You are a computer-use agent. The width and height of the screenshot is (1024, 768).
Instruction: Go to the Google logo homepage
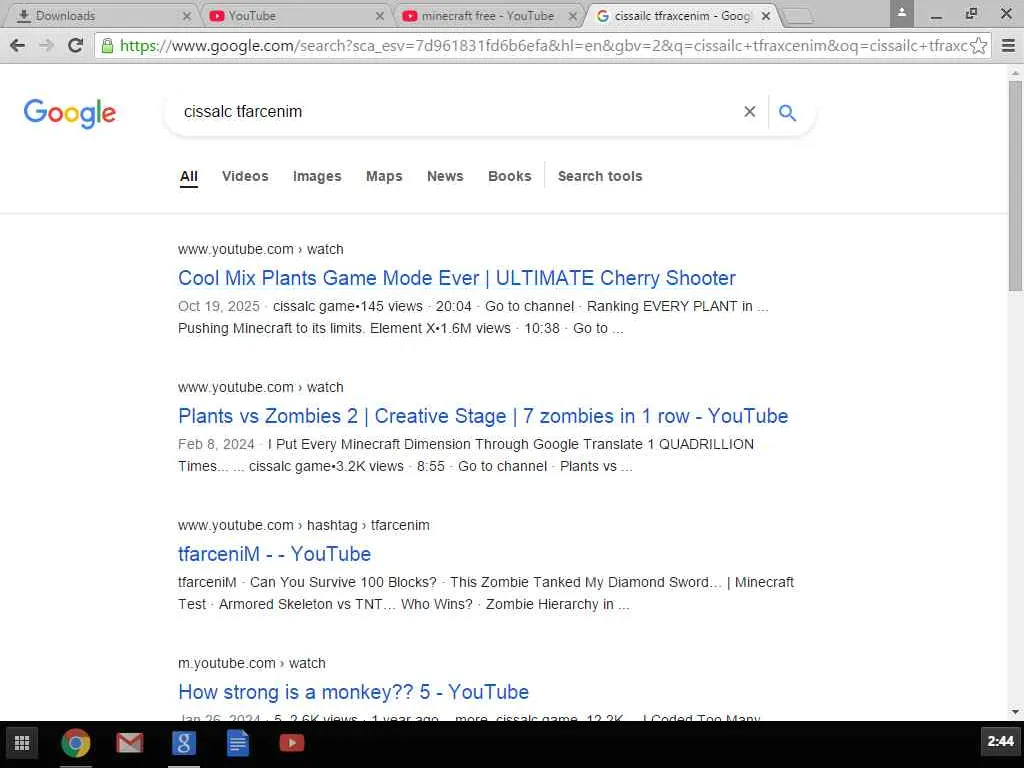(70, 113)
